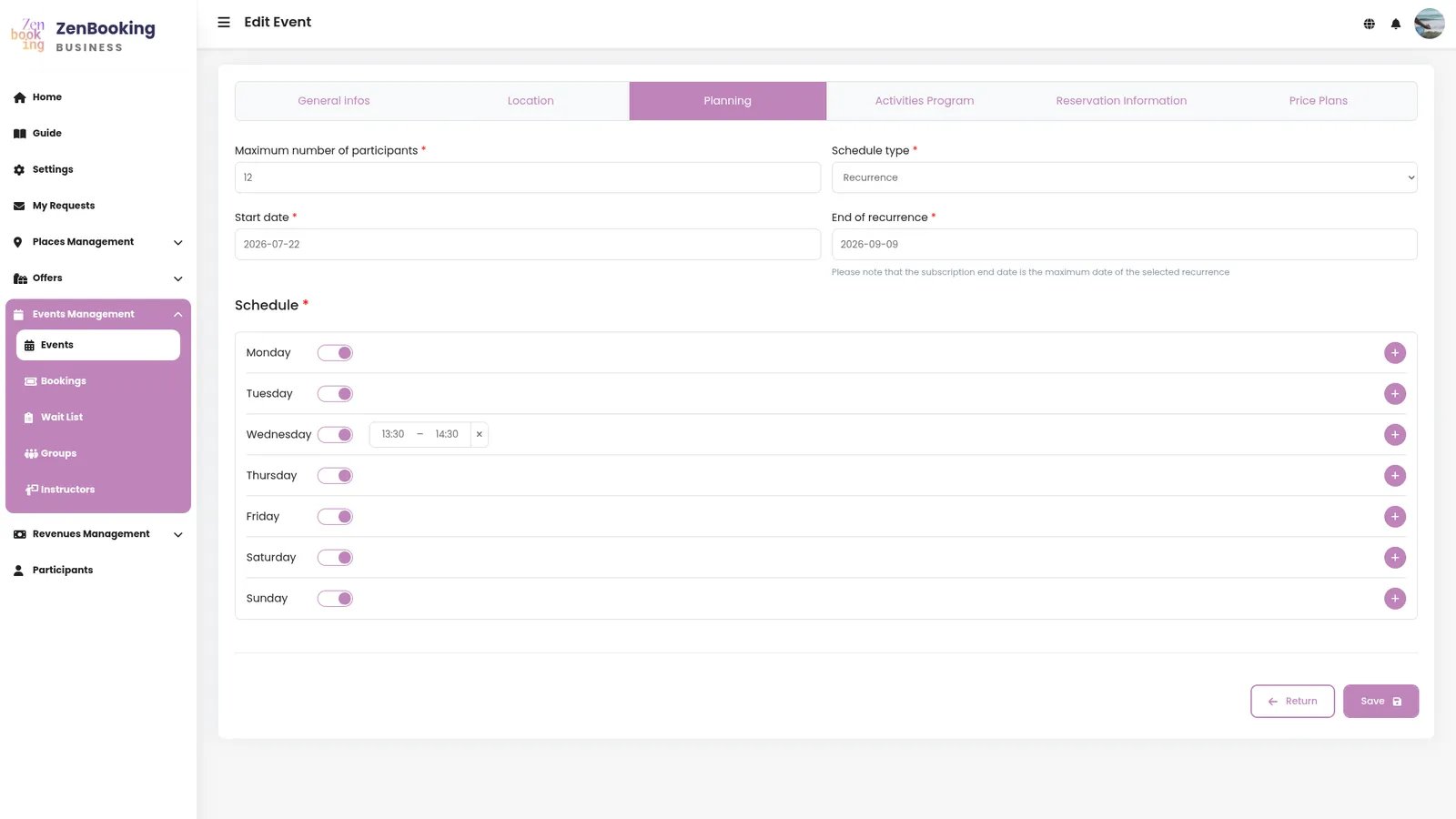Toggle Saturday schedule switch
This screenshot has width=1456, height=819.
(335, 558)
